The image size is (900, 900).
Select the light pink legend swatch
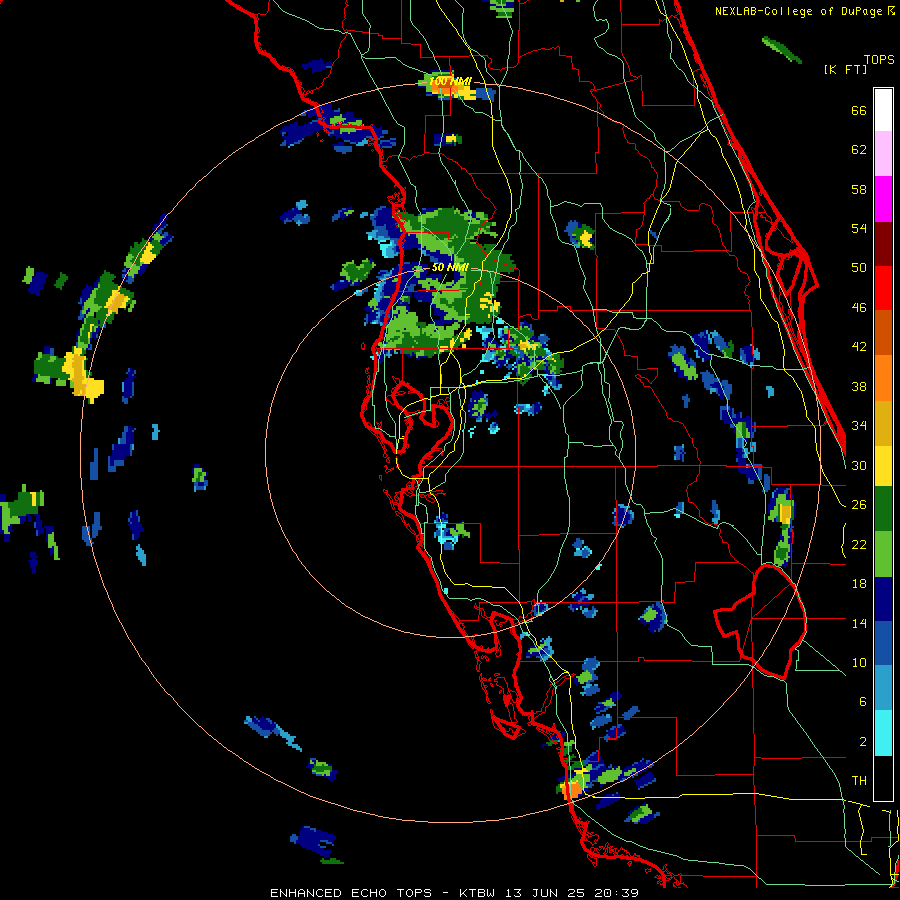click(x=883, y=153)
